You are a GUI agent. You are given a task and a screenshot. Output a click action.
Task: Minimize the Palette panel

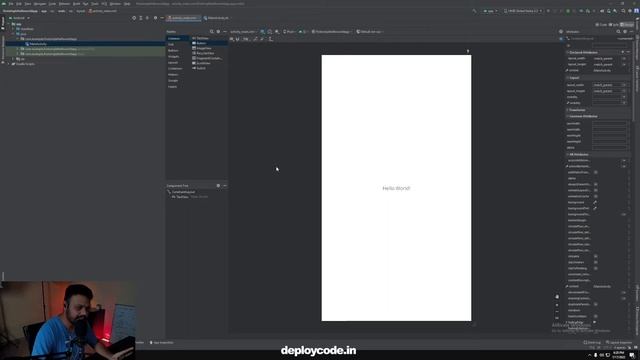[x=224, y=31]
